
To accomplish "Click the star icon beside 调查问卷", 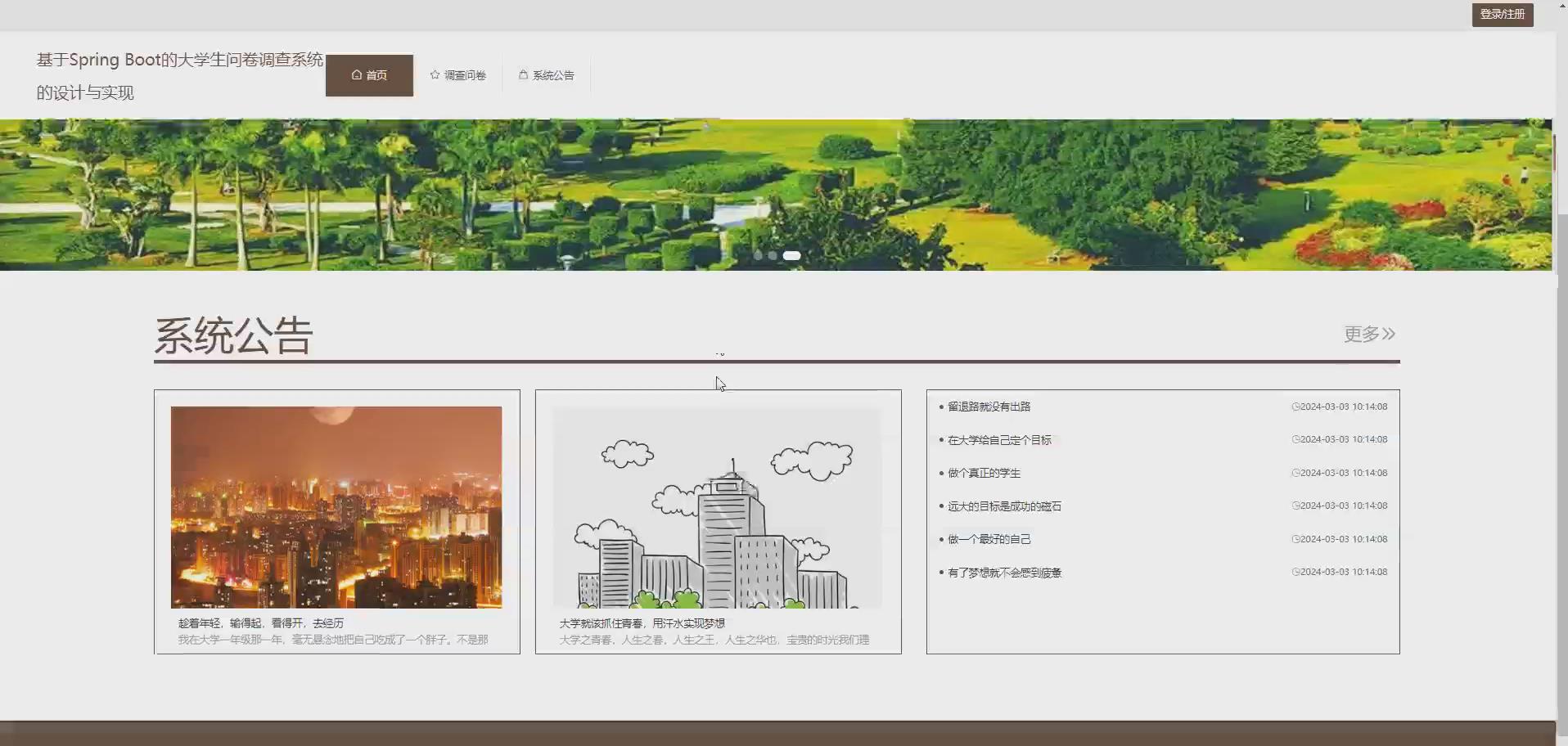I will 435,74.
